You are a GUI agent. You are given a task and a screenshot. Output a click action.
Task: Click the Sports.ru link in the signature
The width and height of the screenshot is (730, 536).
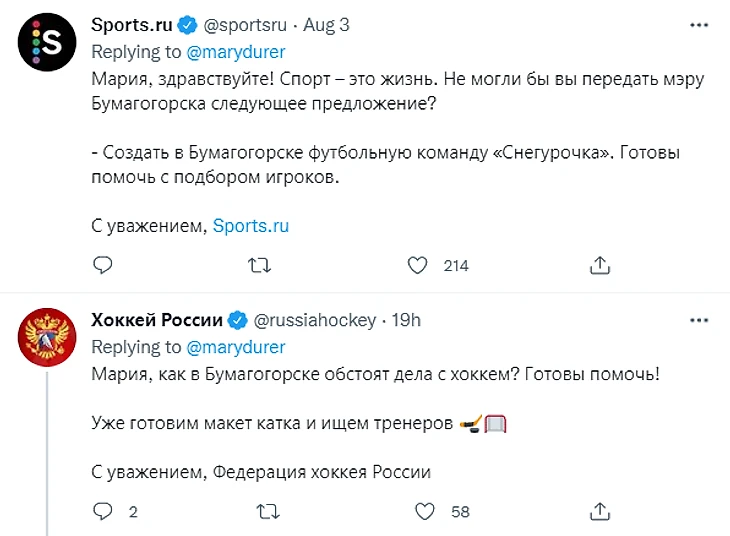(251, 226)
